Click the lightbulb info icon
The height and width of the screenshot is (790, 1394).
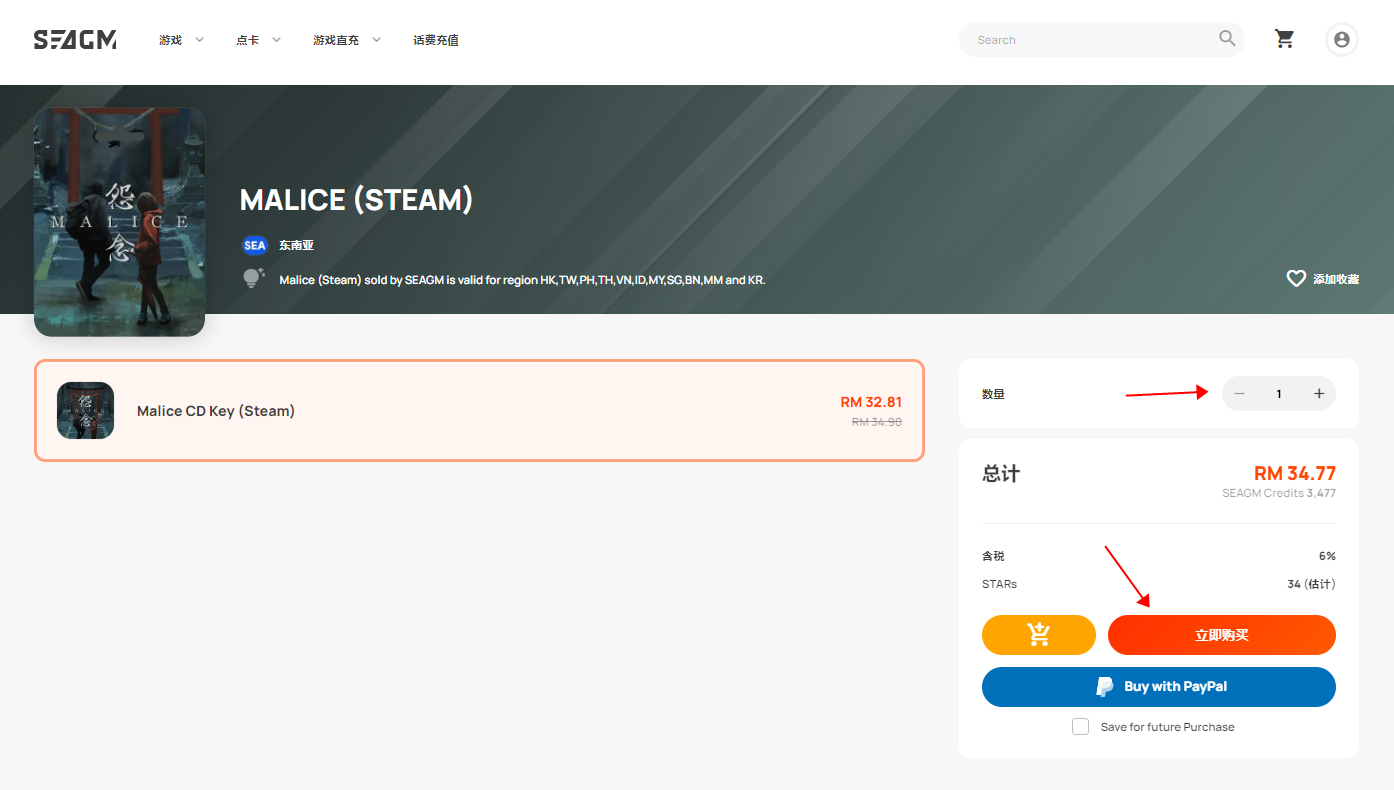click(x=253, y=278)
